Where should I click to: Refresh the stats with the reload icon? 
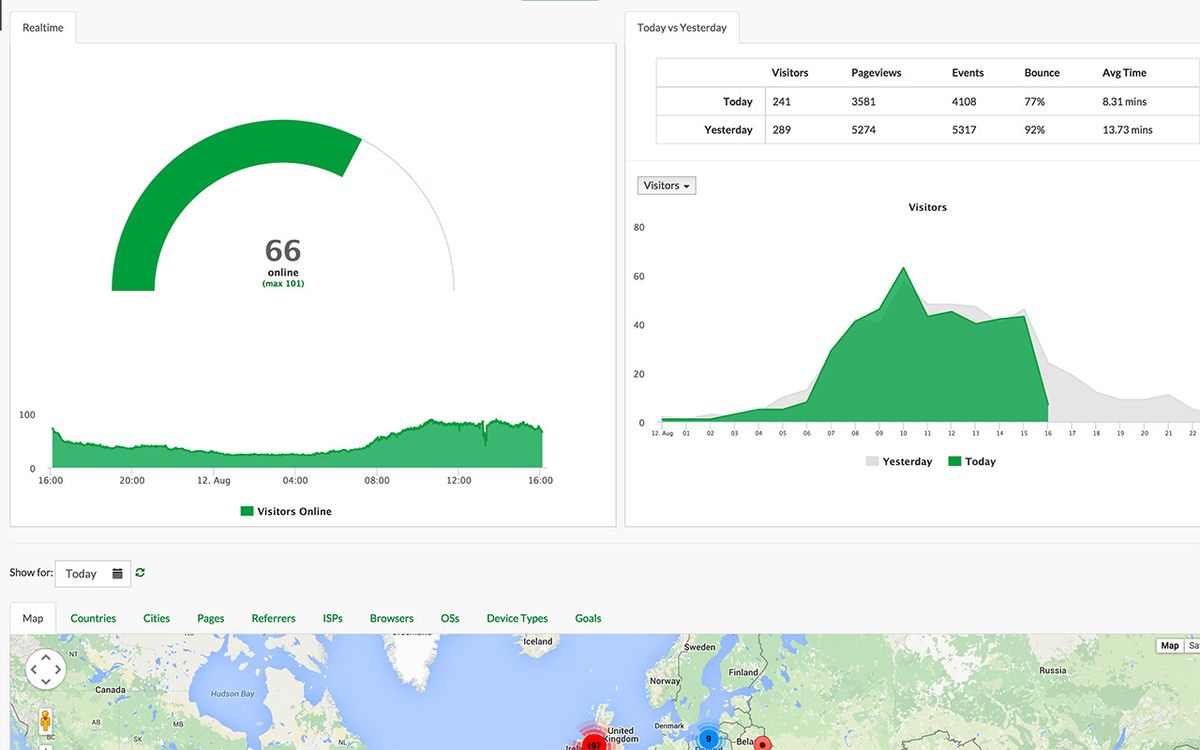(140, 572)
